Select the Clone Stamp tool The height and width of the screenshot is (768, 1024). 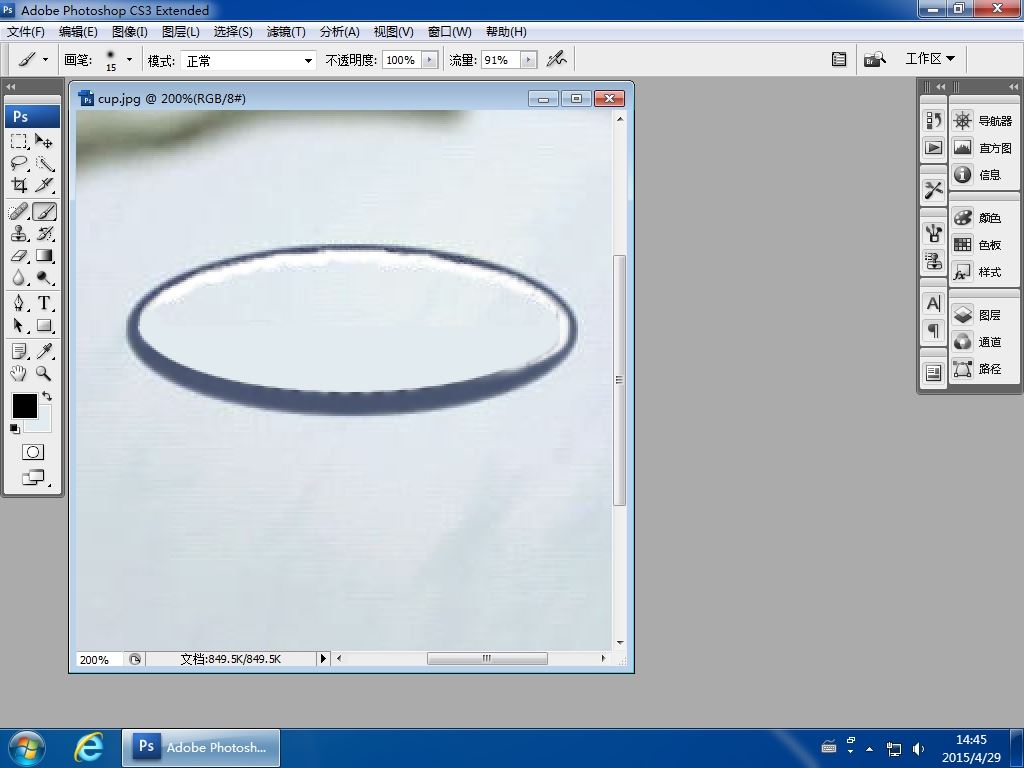click(19, 234)
